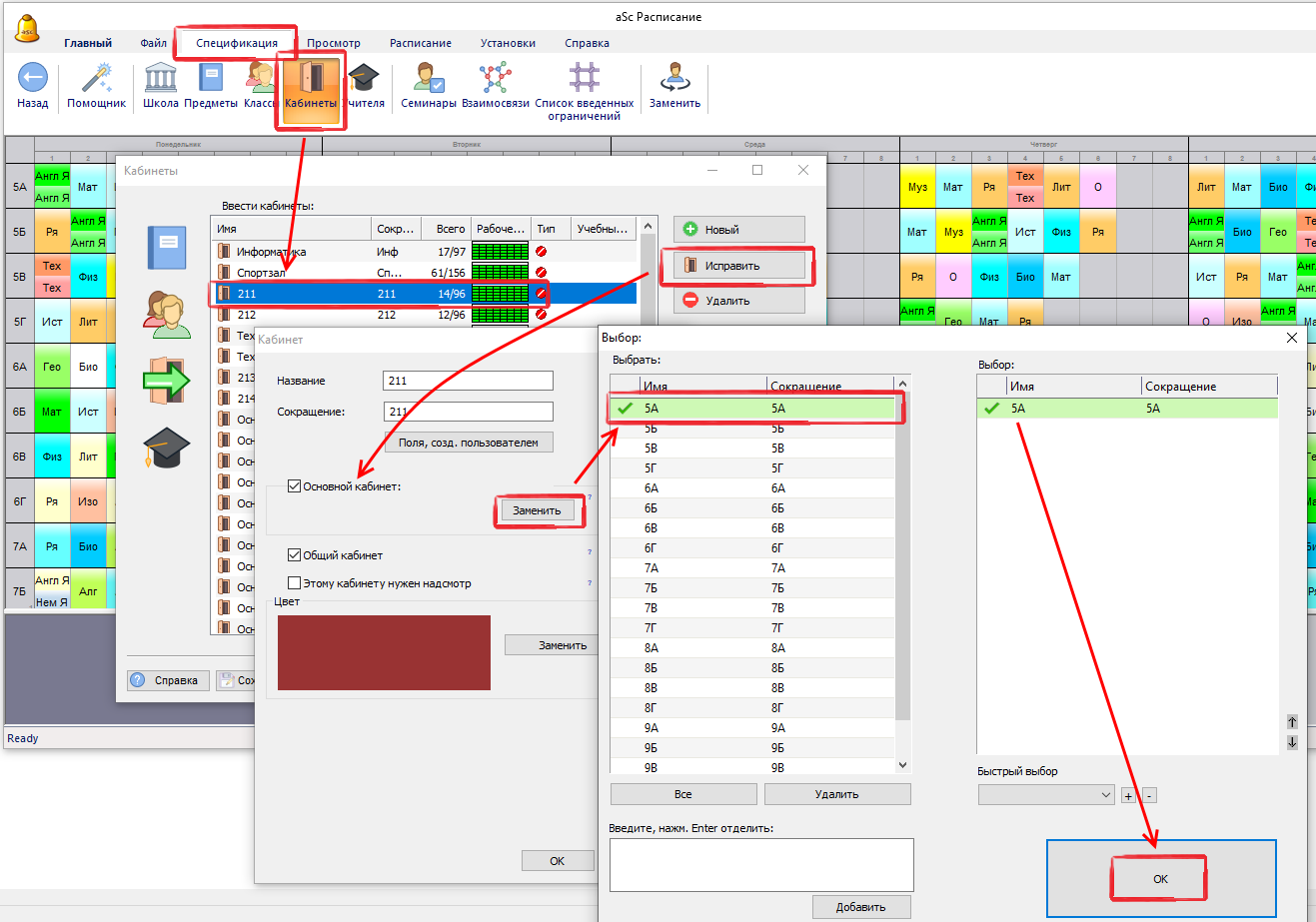Close the Выбор dialog
Image resolution: width=1316 pixels, height=922 pixels.
click(1291, 338)
